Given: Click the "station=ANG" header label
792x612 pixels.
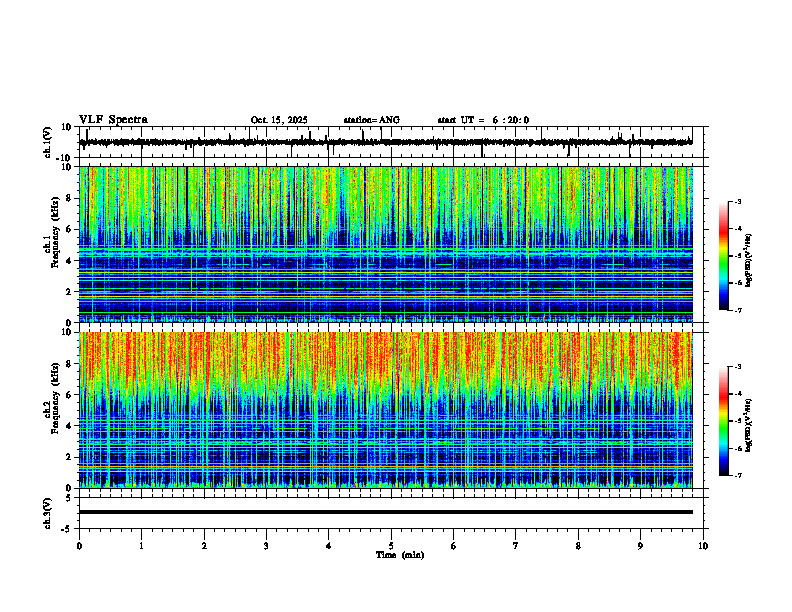Looking at the screenshot, I should (372, 120).
